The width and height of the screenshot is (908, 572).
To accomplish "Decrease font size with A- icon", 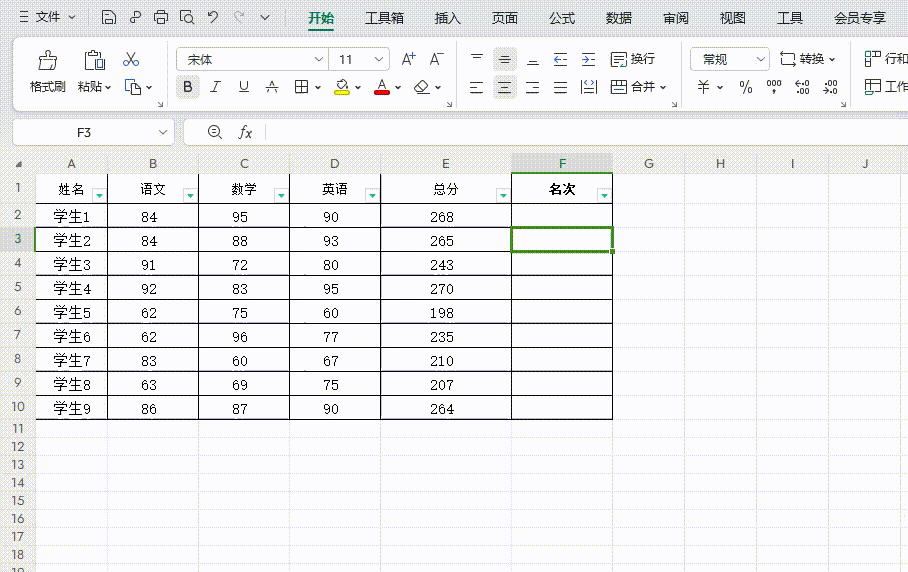I will [x=436, y=59].
